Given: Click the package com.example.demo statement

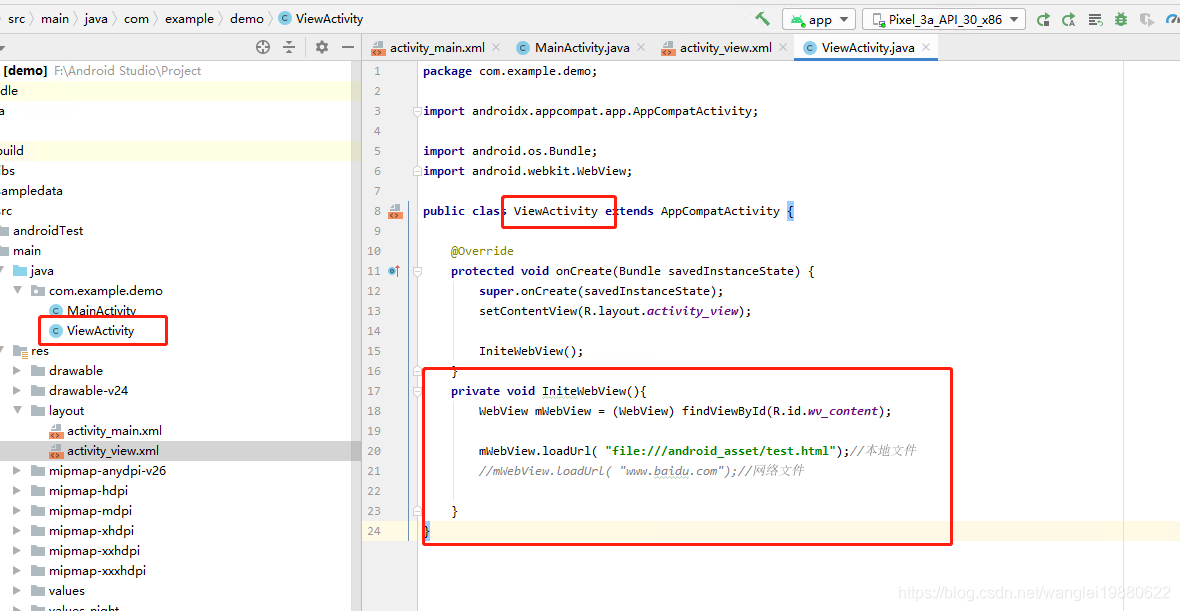Looking at the screenshot, I should [x=510, y=71].
